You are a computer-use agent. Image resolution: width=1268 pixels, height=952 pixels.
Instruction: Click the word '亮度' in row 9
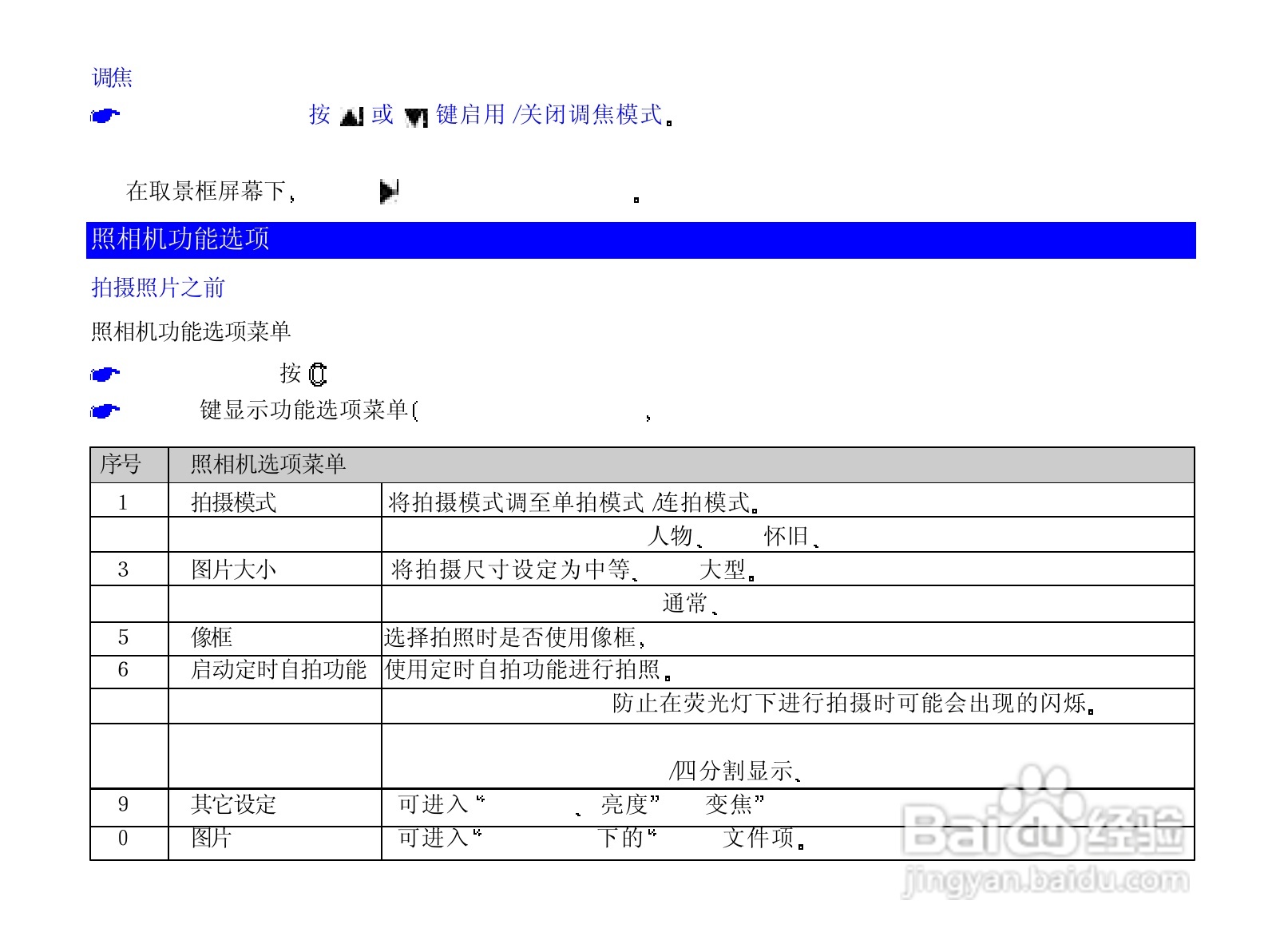624,804
